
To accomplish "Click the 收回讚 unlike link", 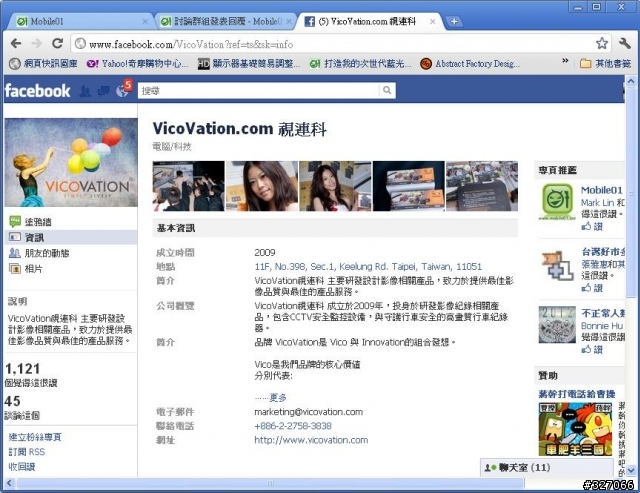I will [x=22, y=466].
